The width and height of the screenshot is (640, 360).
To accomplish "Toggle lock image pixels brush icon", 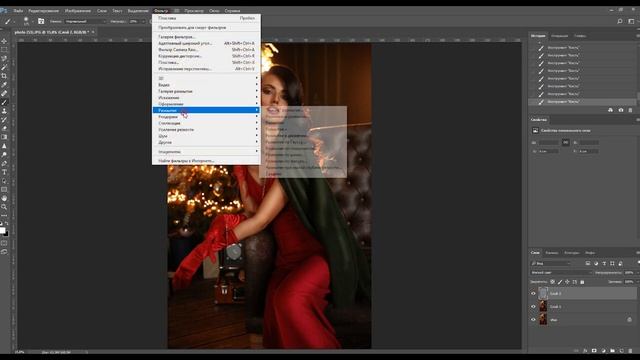I will (560, 282).
